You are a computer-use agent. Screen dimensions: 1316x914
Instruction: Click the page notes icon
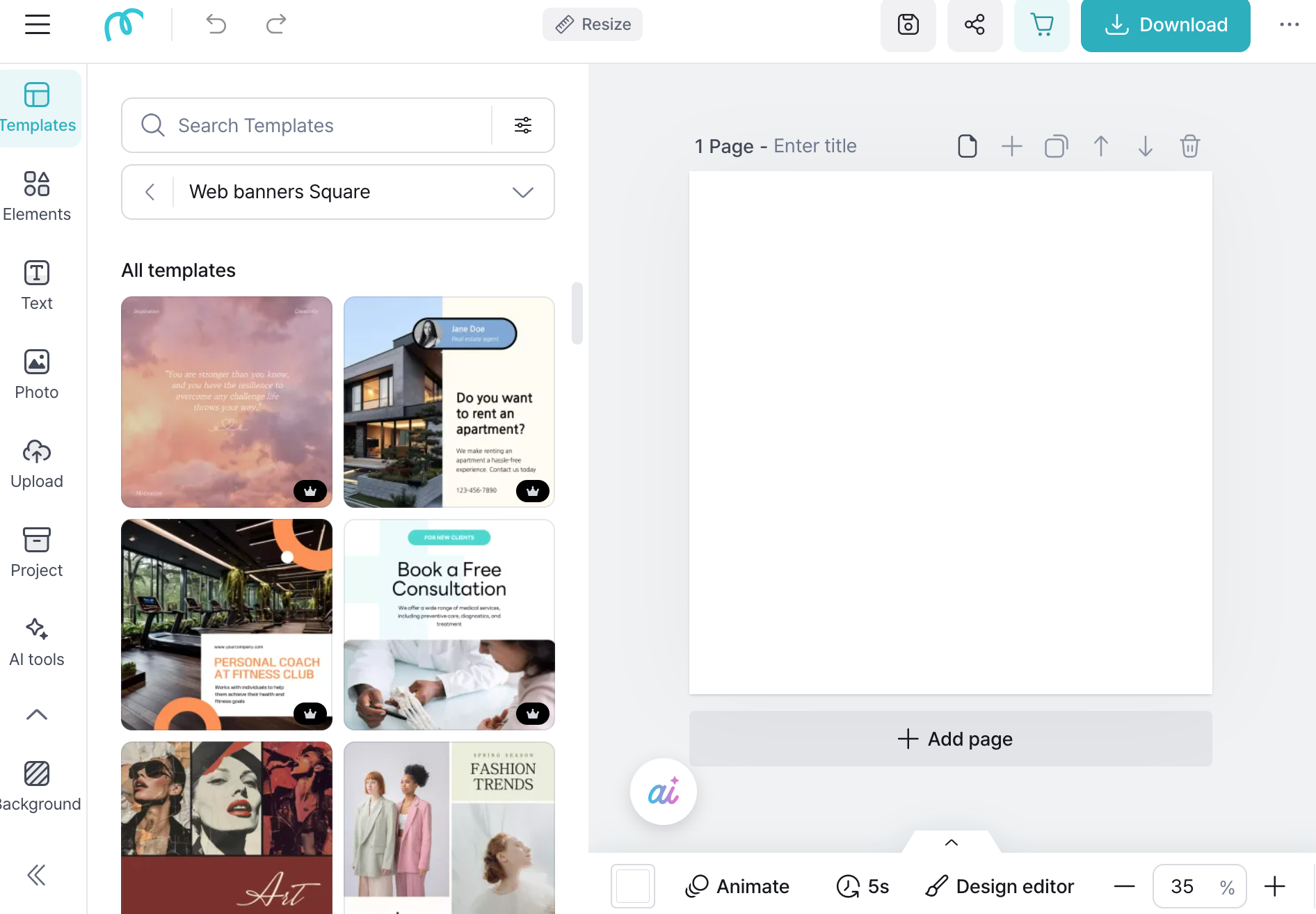click(x=968, y=146)
